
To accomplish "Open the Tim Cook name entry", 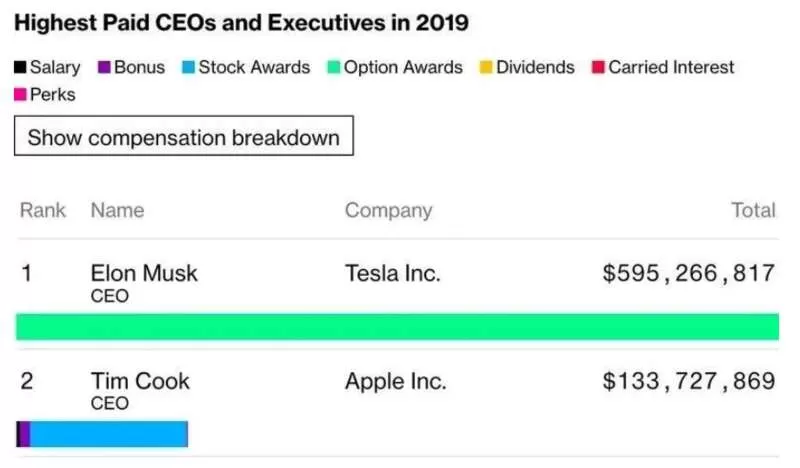I will pos(140,381).
